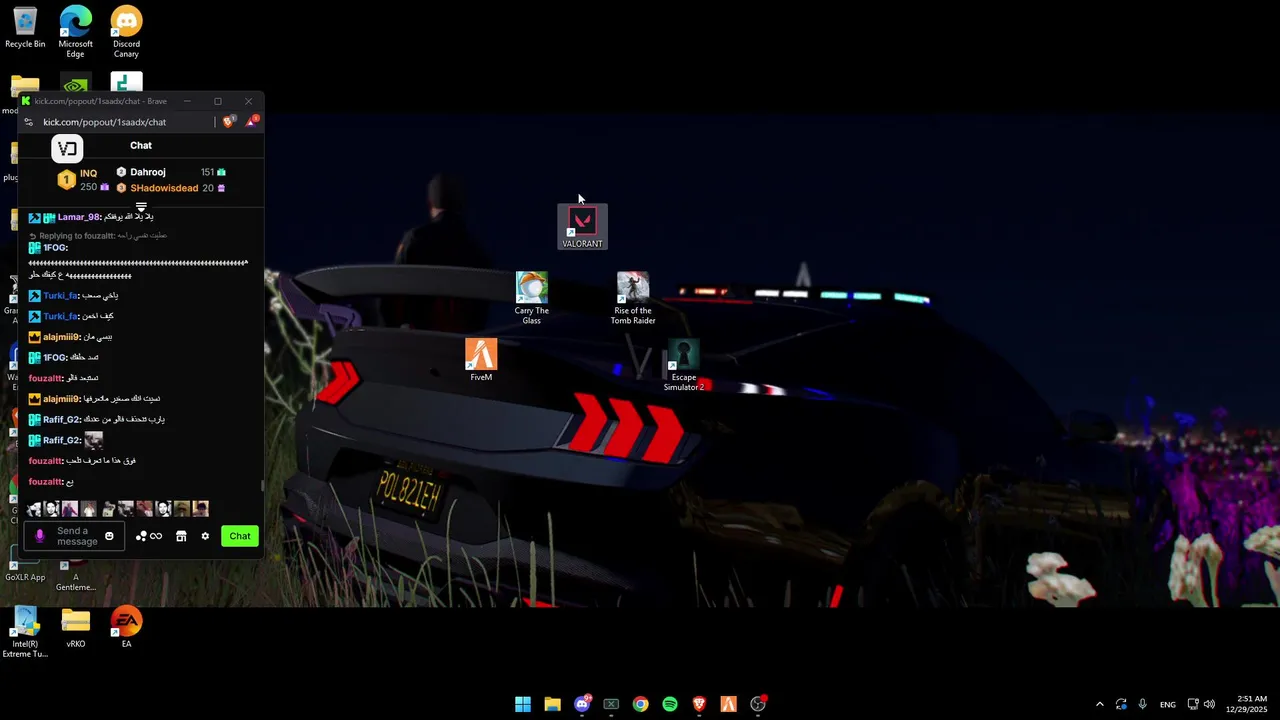Open Dahrooj leaderboard entry
Image resolution: width=1280 pixels, height=720 pixels.
[171, 172]
